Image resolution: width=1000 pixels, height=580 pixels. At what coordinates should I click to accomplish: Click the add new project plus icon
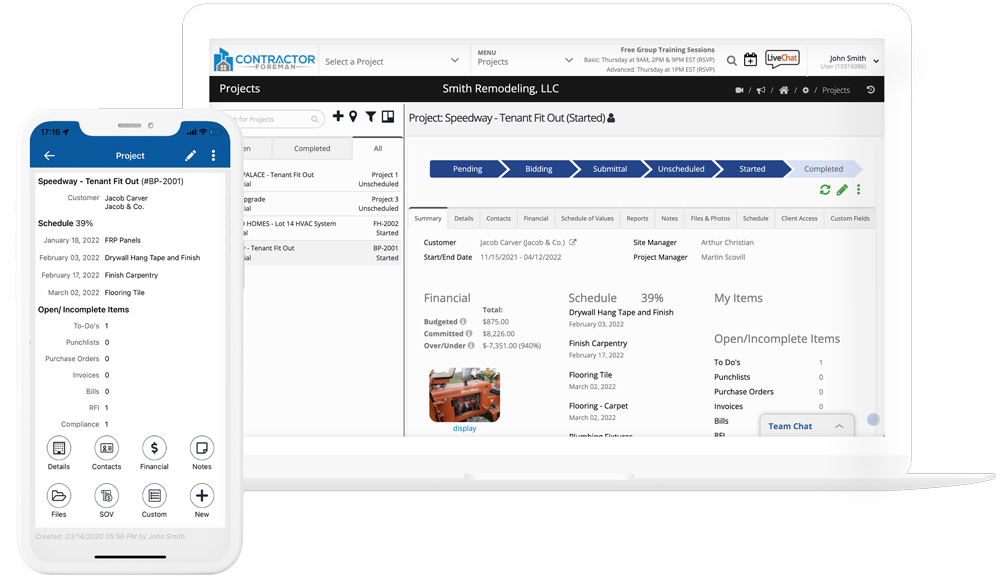[338, 117]
